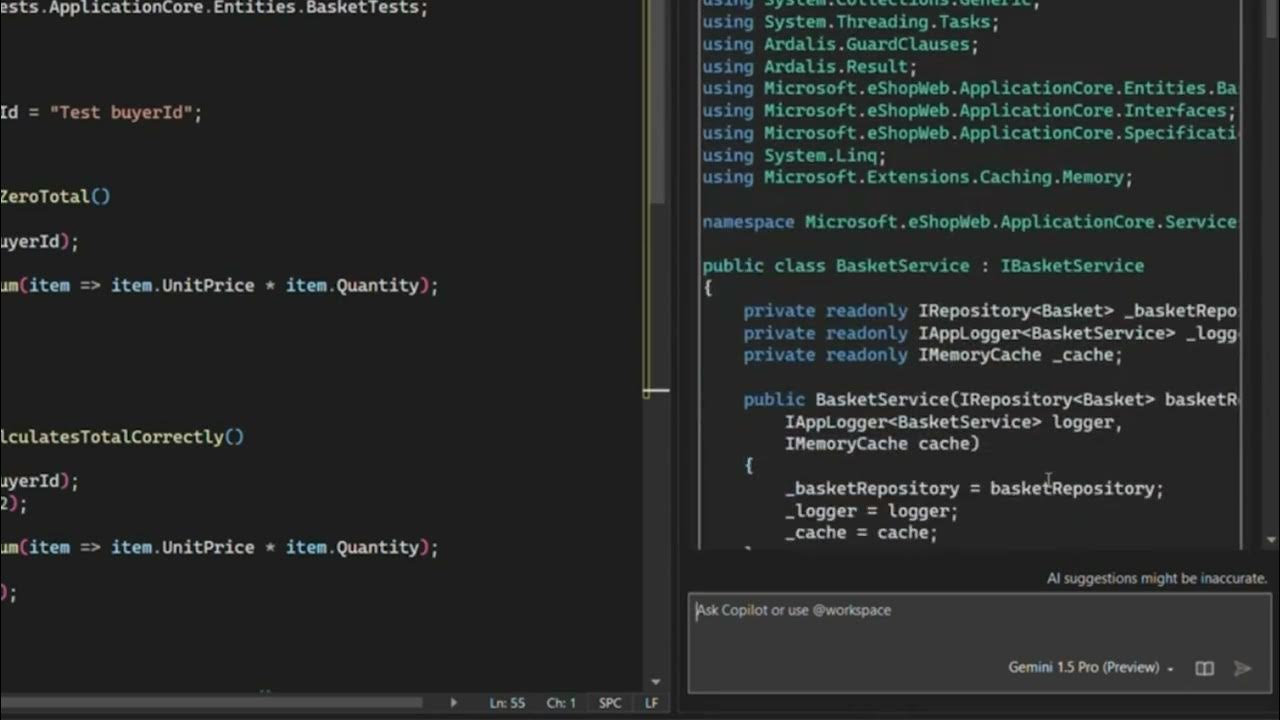Click the Ch: 1 column indicator

pyautogui.click(x=561, y=703)
